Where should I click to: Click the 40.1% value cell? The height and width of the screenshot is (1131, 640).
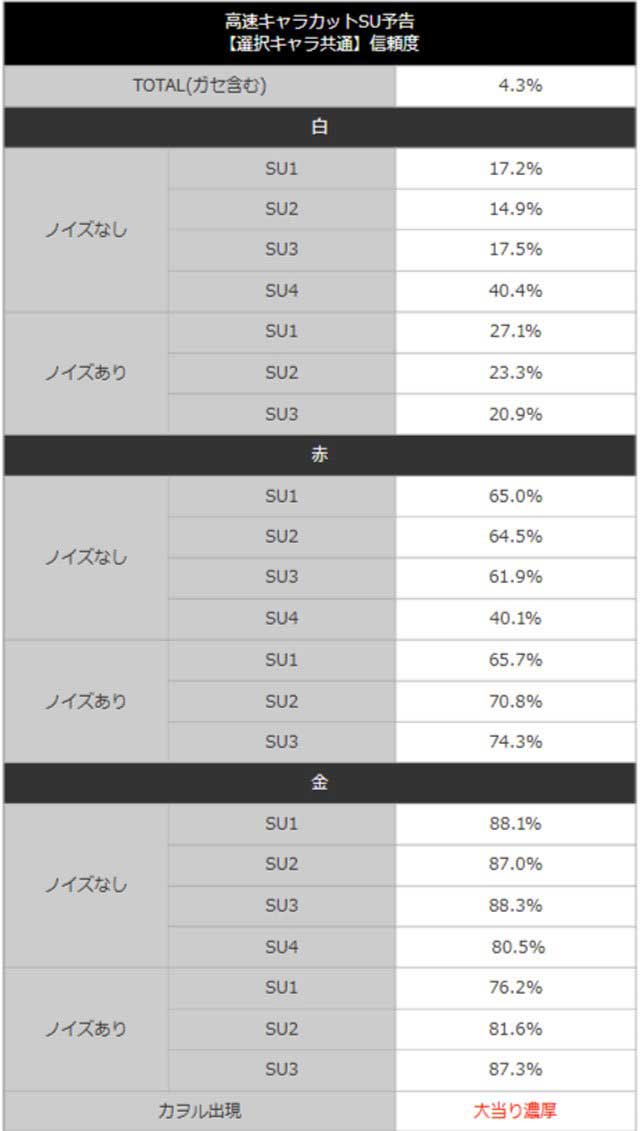click(516, 619)
